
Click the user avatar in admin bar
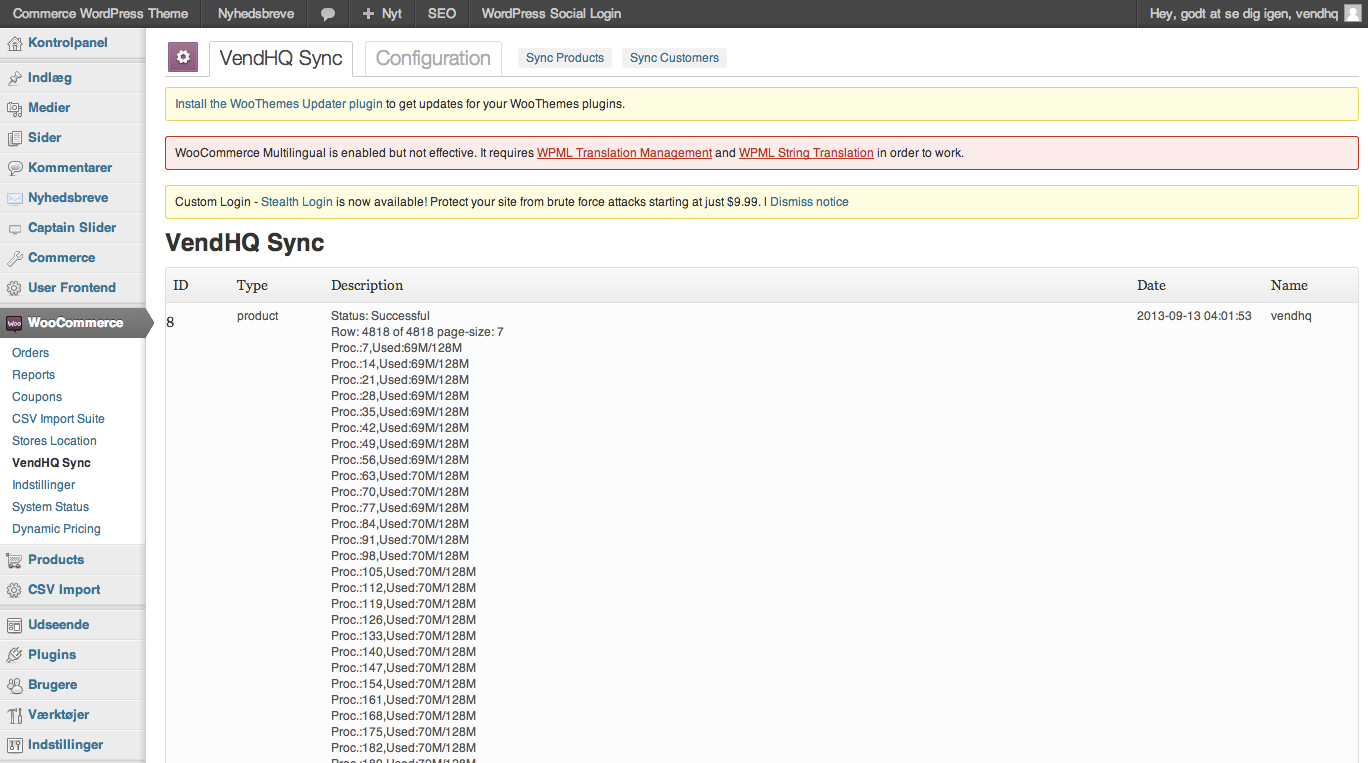(x=1352, y=14)
